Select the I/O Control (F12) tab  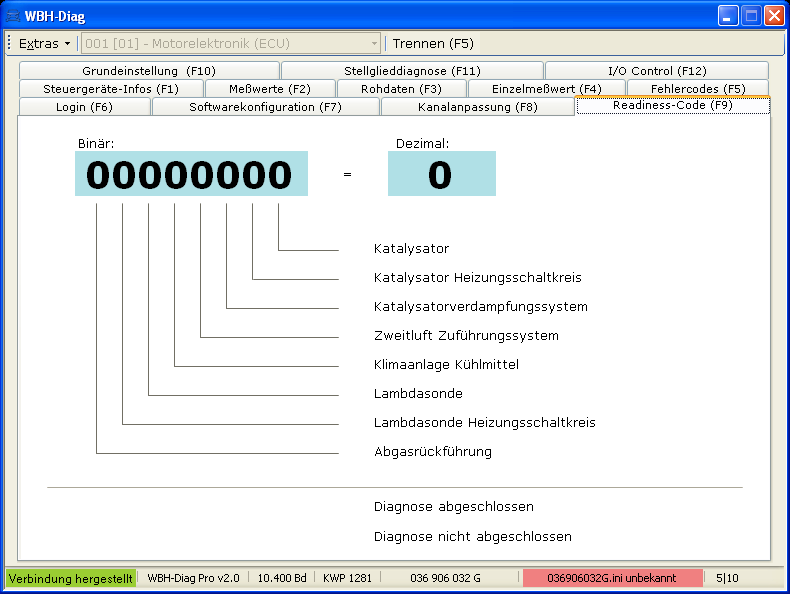tap(657, 71)
